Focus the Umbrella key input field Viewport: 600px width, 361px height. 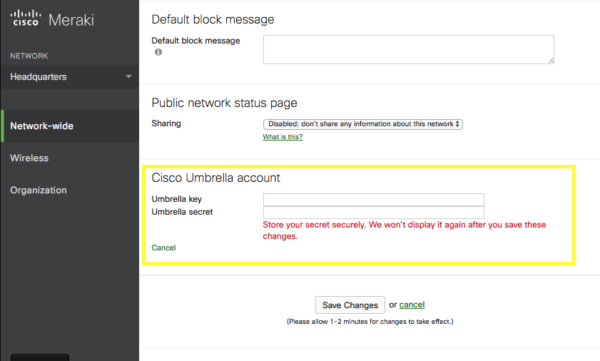[x=373, y=199]
